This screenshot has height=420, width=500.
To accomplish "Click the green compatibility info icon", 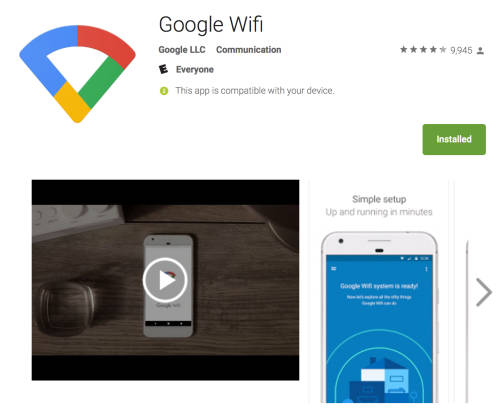I will (x=164, y=91).
